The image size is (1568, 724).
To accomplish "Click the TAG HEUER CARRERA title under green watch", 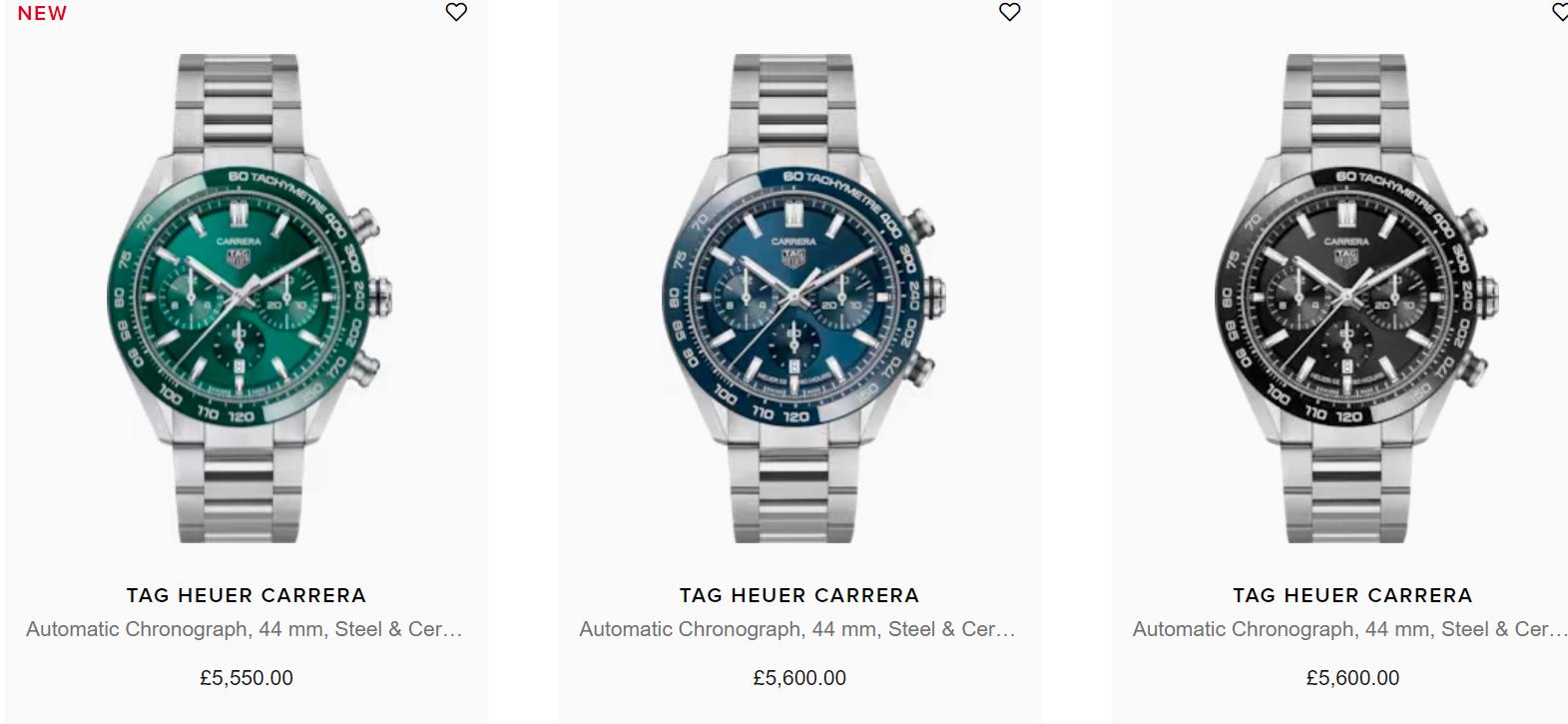I will click(x=247, y=595).
